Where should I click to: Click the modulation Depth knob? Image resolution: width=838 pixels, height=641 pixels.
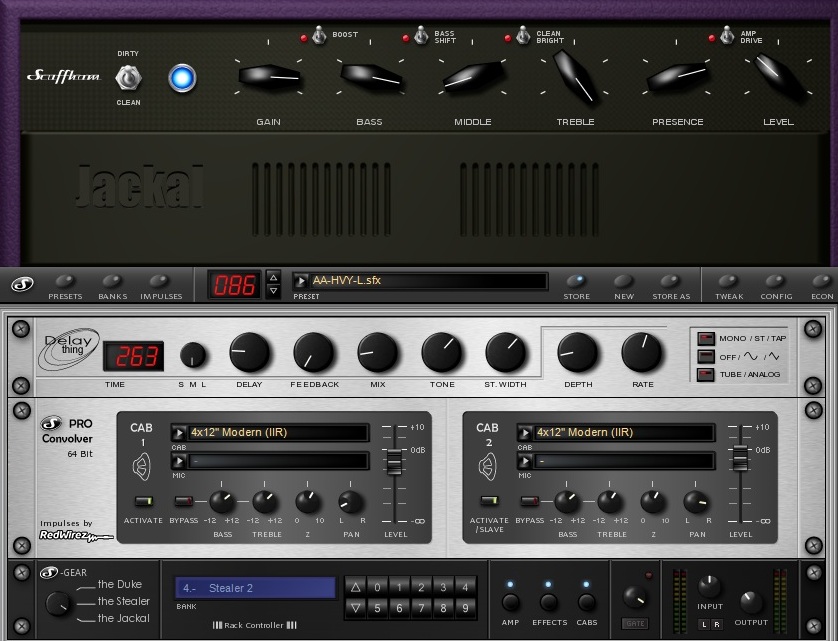tap(578, 353)
